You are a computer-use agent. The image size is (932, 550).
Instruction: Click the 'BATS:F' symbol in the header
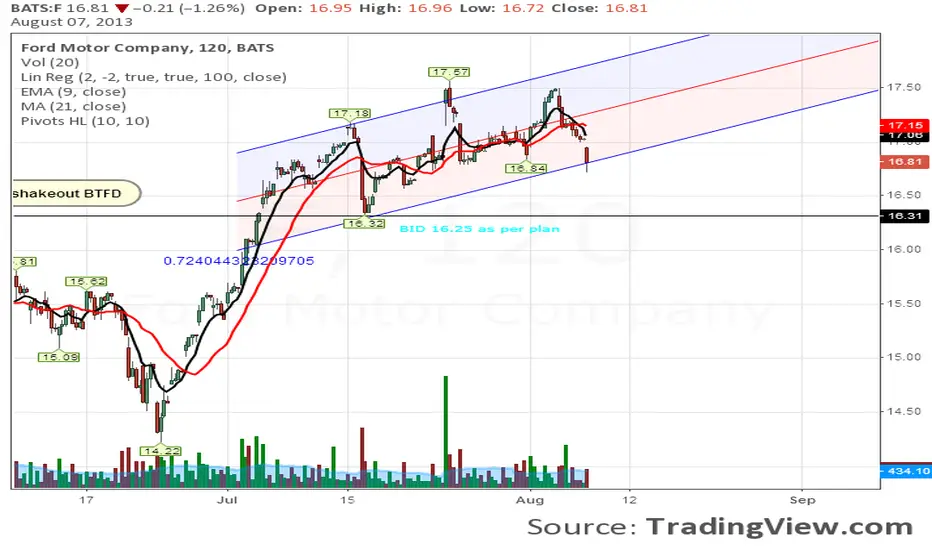(x=36, y=8)
